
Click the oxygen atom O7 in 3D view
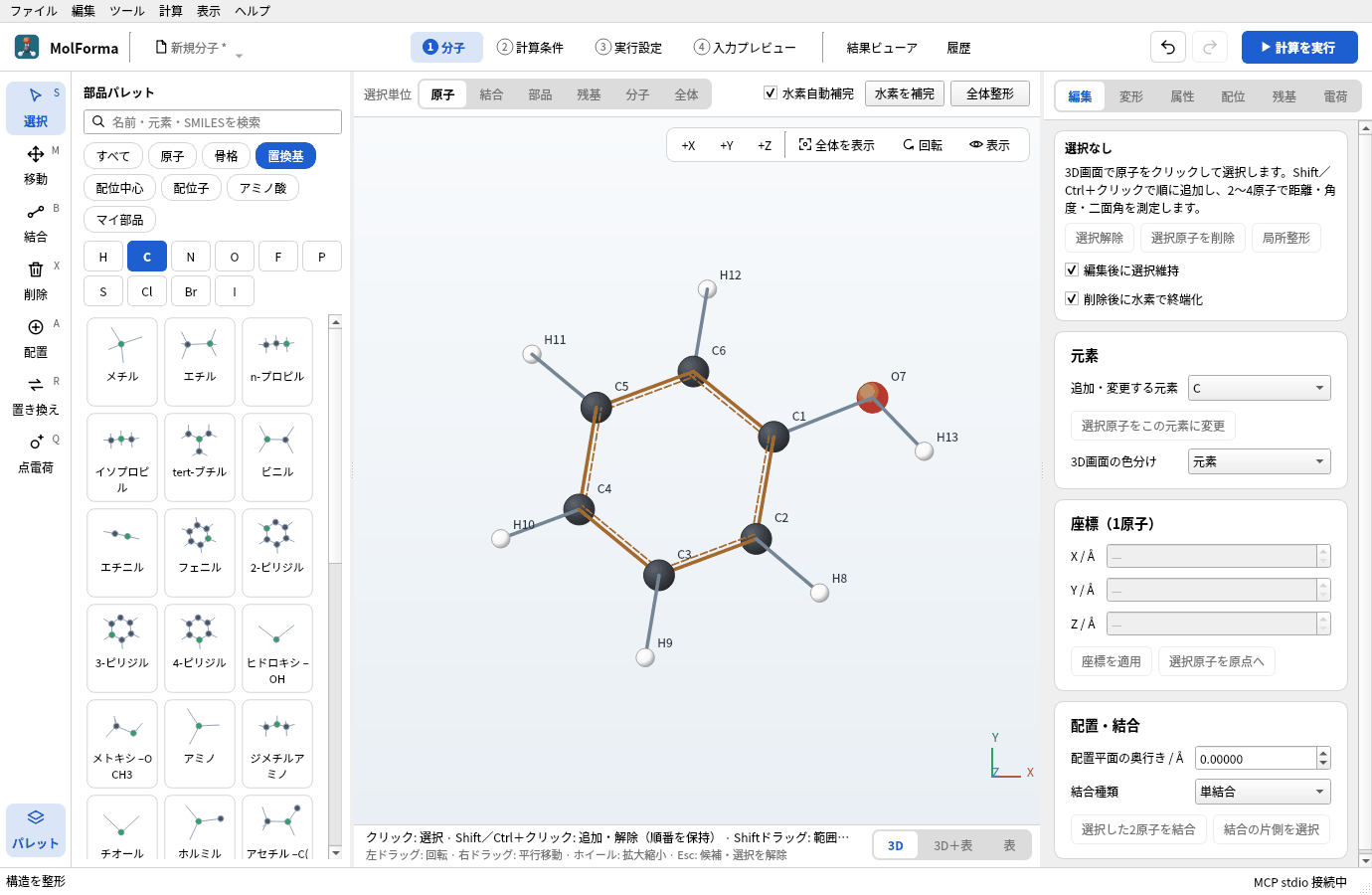click(872, 397)
